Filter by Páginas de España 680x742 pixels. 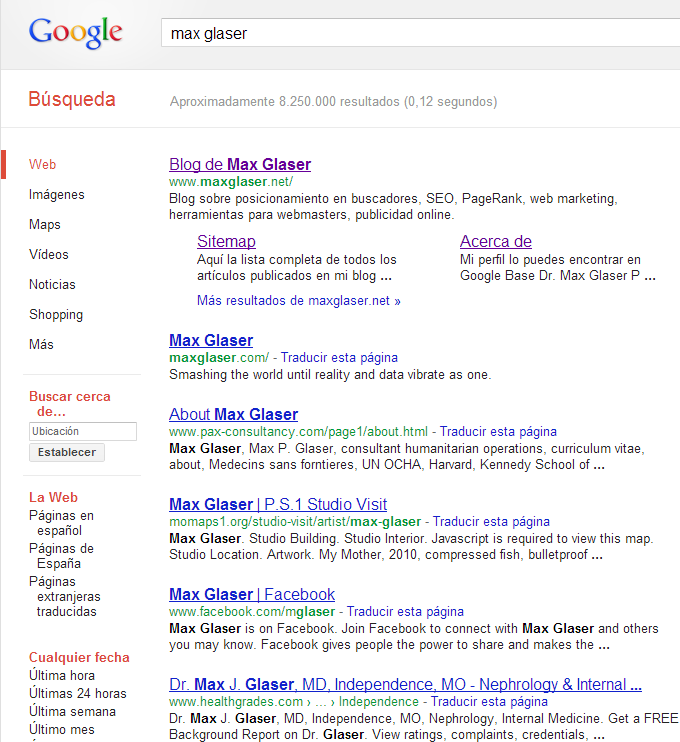pyautogui.click(x=62, y=556)
